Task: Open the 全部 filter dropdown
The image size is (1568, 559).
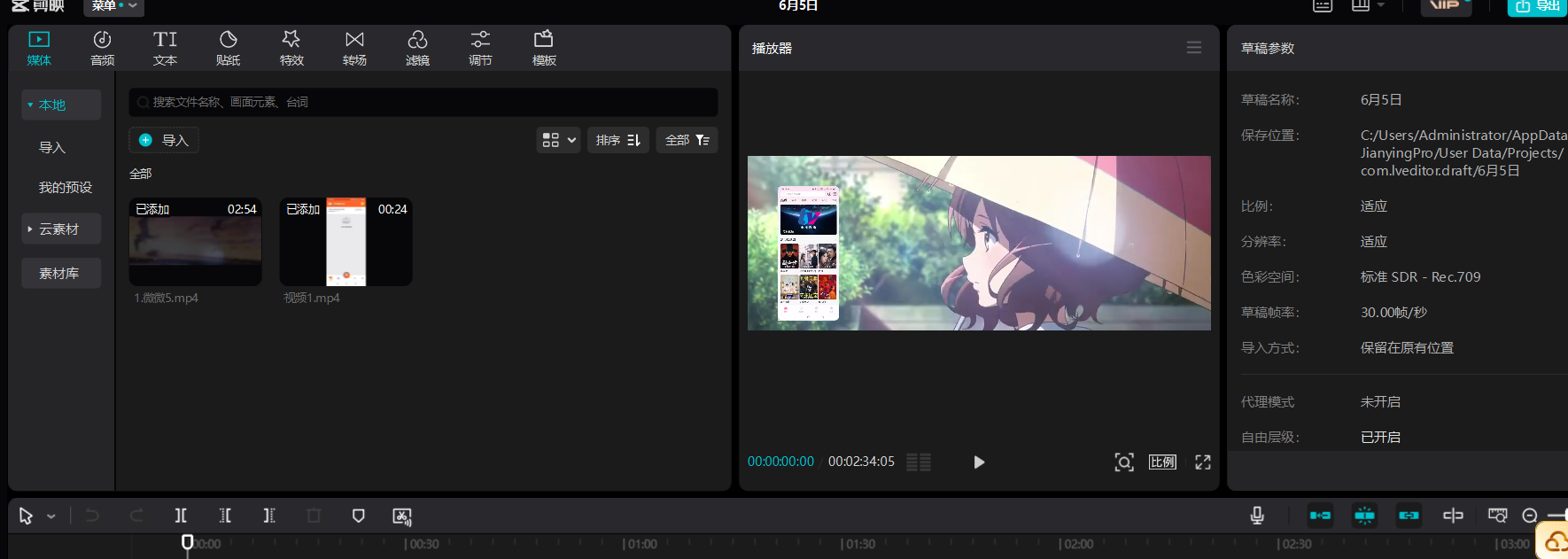Action: (687, 140)
